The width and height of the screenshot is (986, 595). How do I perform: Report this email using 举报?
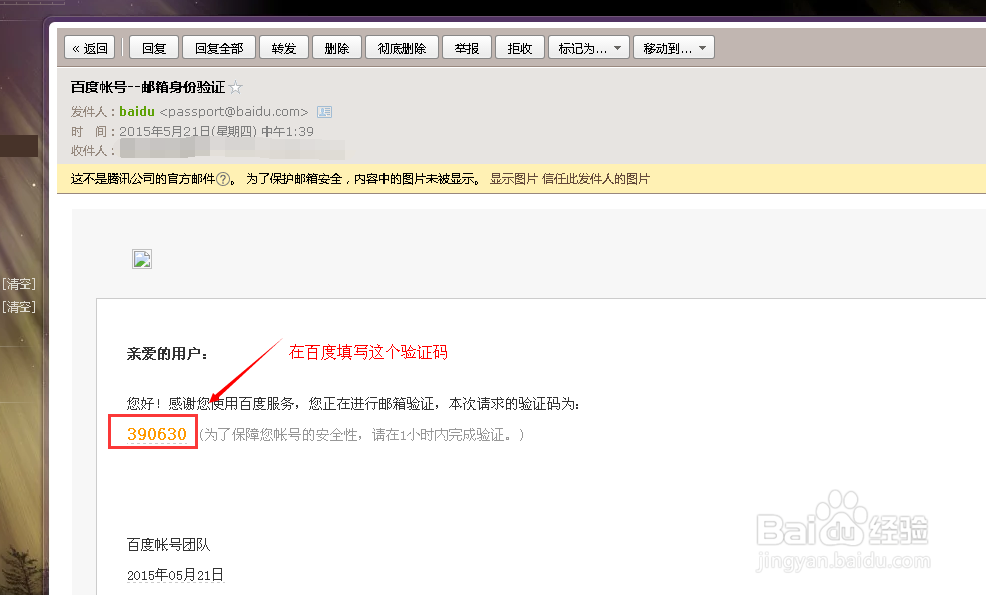click(x=466, y=46)
